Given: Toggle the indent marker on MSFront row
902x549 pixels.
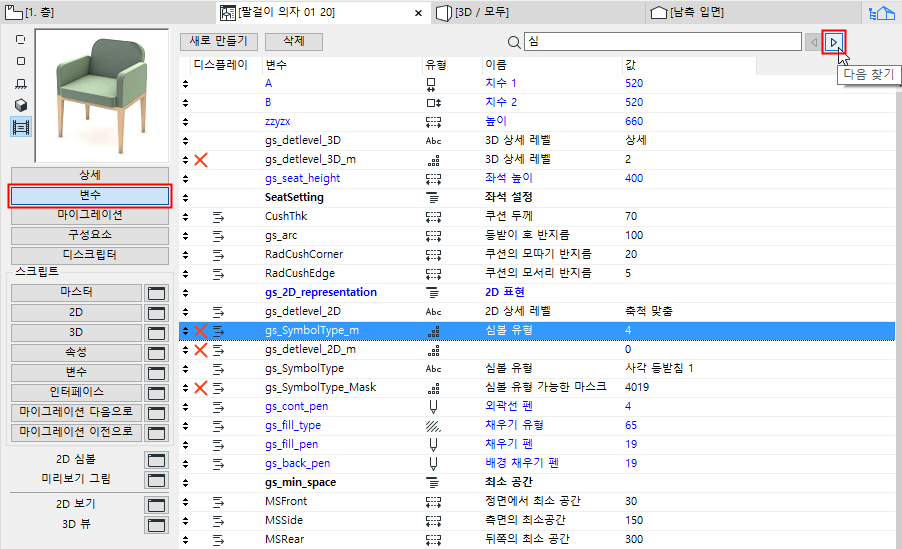Looking at the screenshot, I should pyautogui.click(x=218, y=502).
